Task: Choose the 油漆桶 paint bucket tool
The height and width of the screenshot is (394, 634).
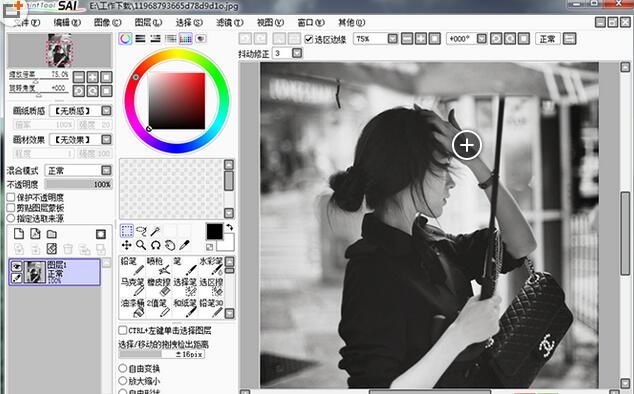Action: (x=132, y=308)
